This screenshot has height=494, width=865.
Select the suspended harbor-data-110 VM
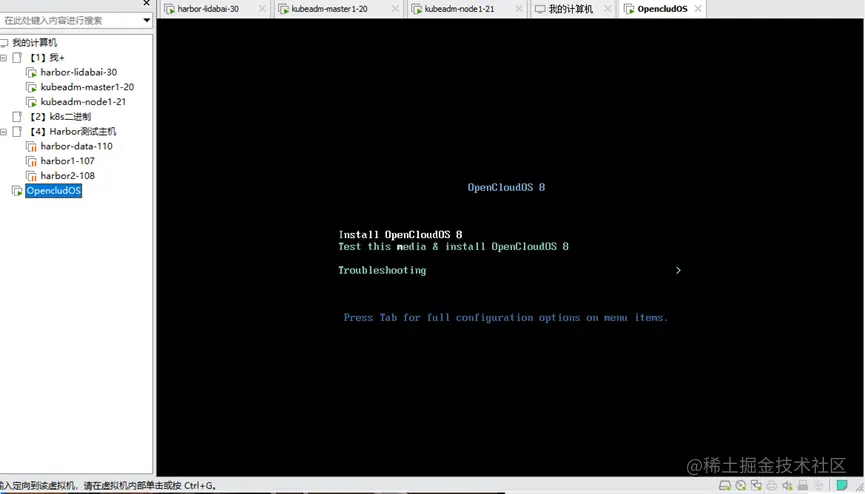pos(76,146)
